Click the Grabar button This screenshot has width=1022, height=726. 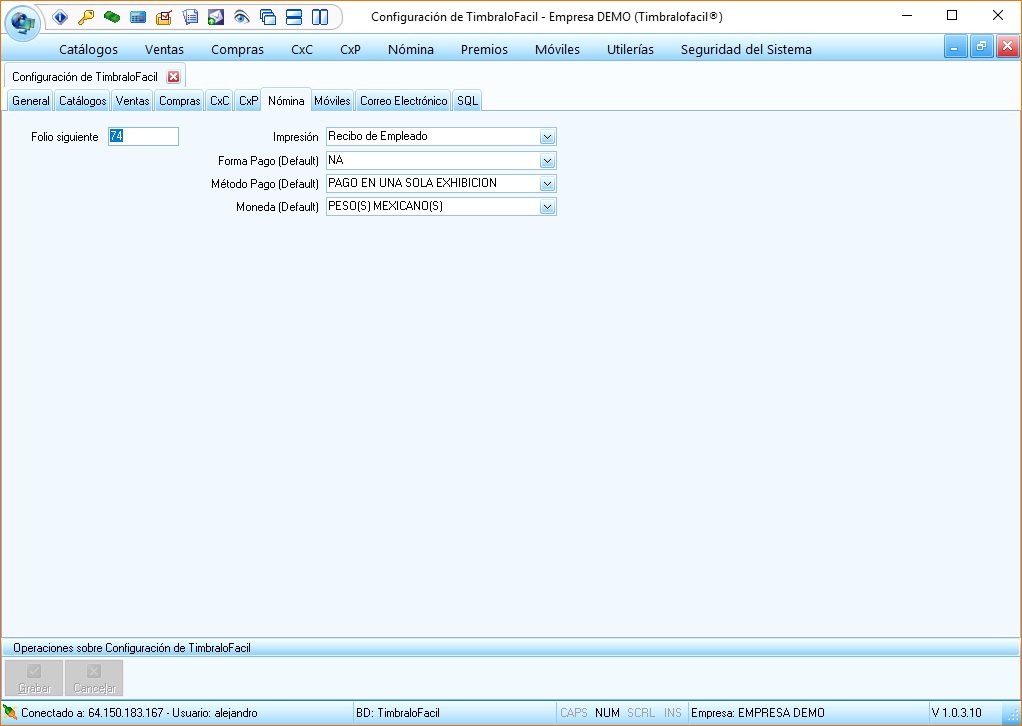coord(34,678)
